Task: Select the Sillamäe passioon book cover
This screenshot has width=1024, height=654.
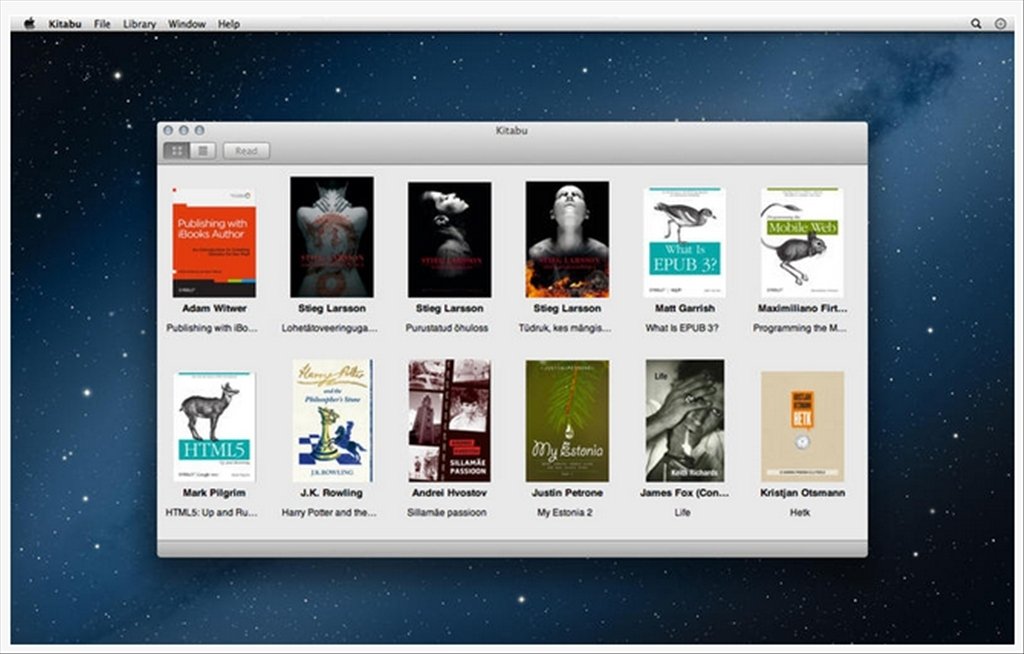Action: [x=449, y=421]
